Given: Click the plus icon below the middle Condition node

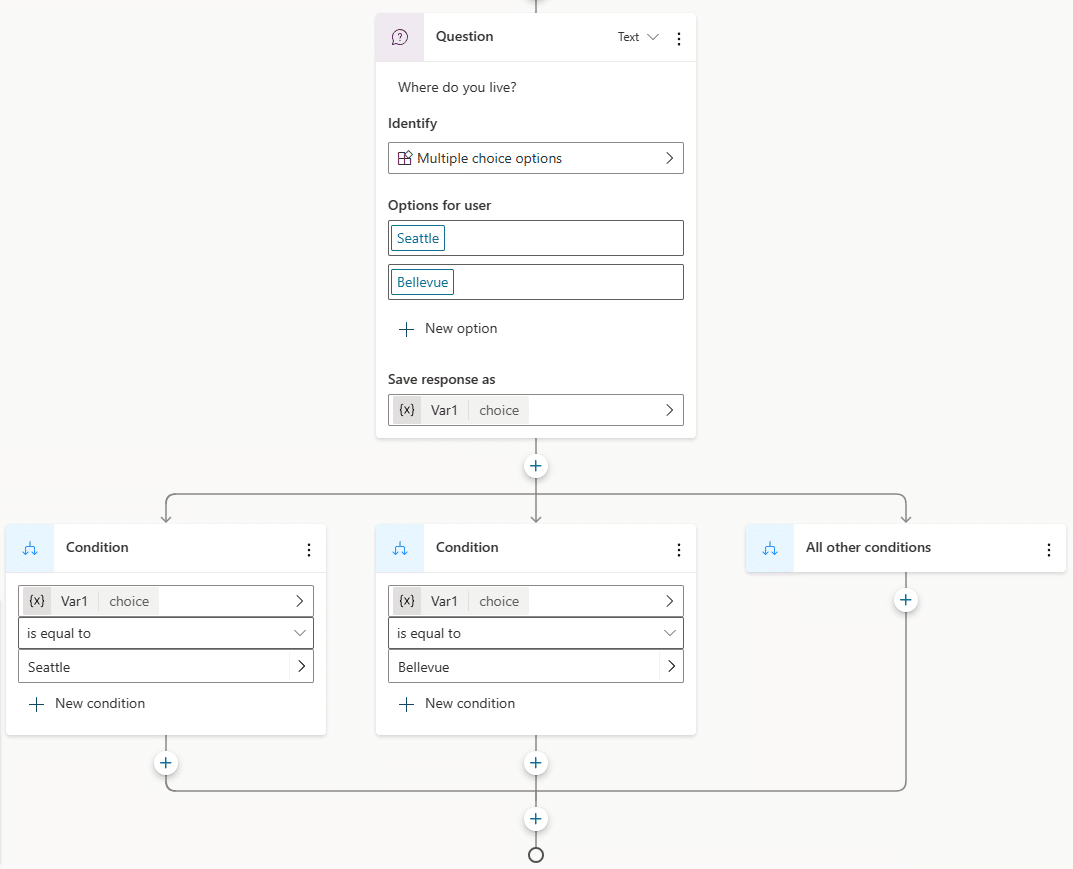Looking at the screenshot, I should point(535,762).
